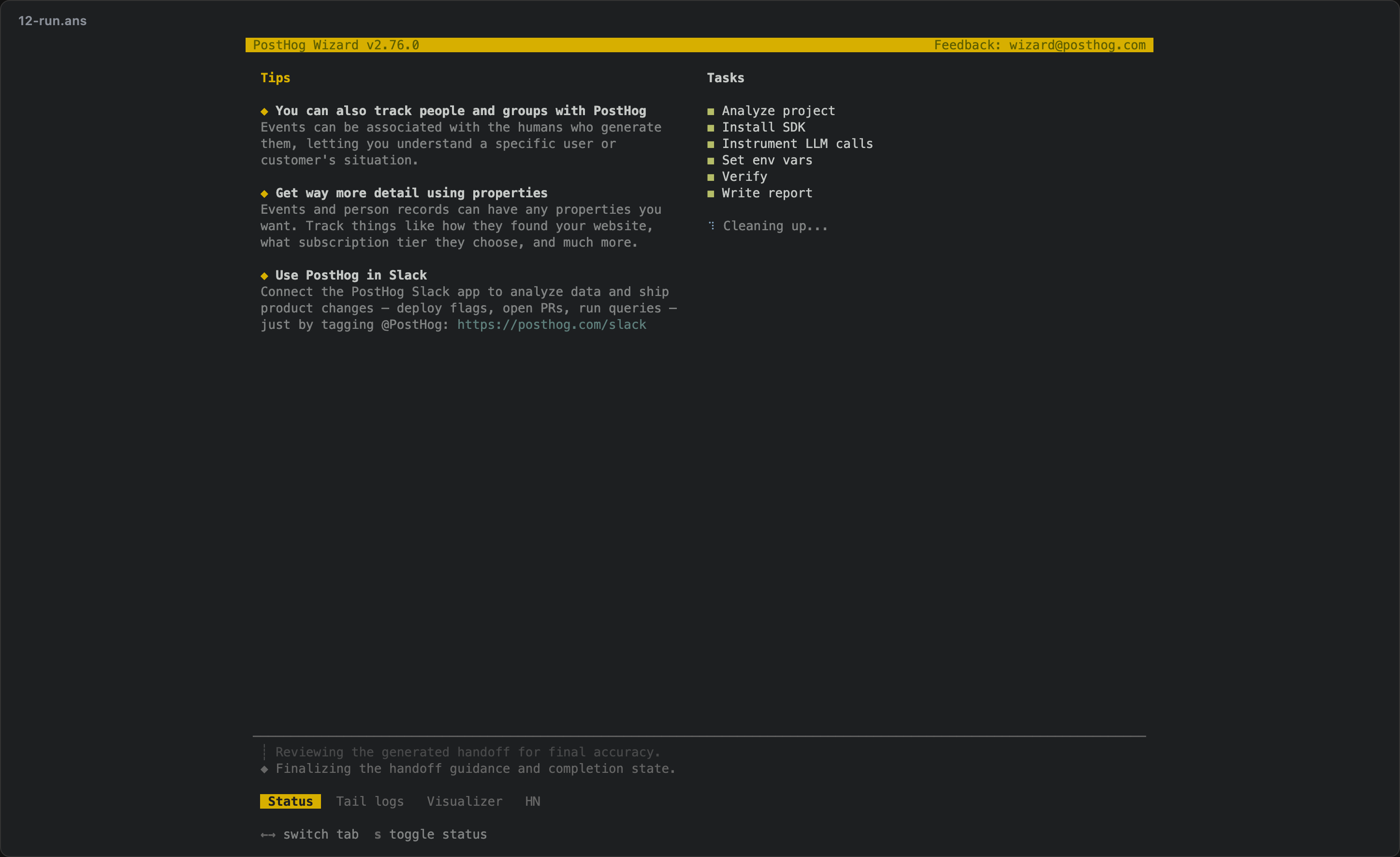1400x857 pixels.
Task: Click the log line 'Reviewing the generated handoff for final accuracy.'
Action: click(468, 753)
